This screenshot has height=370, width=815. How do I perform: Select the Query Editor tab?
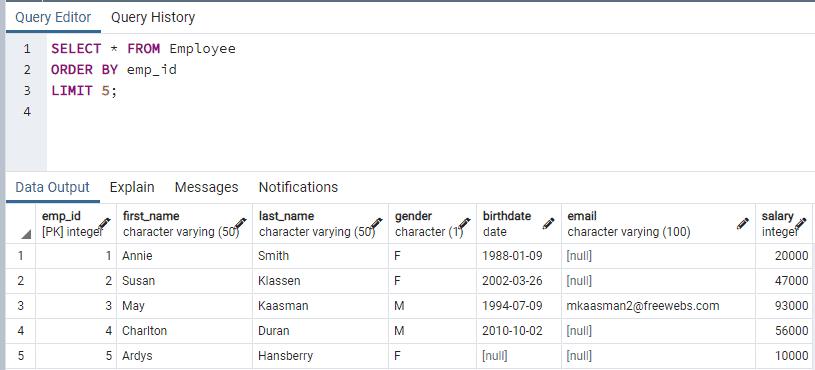click(53, 18)
